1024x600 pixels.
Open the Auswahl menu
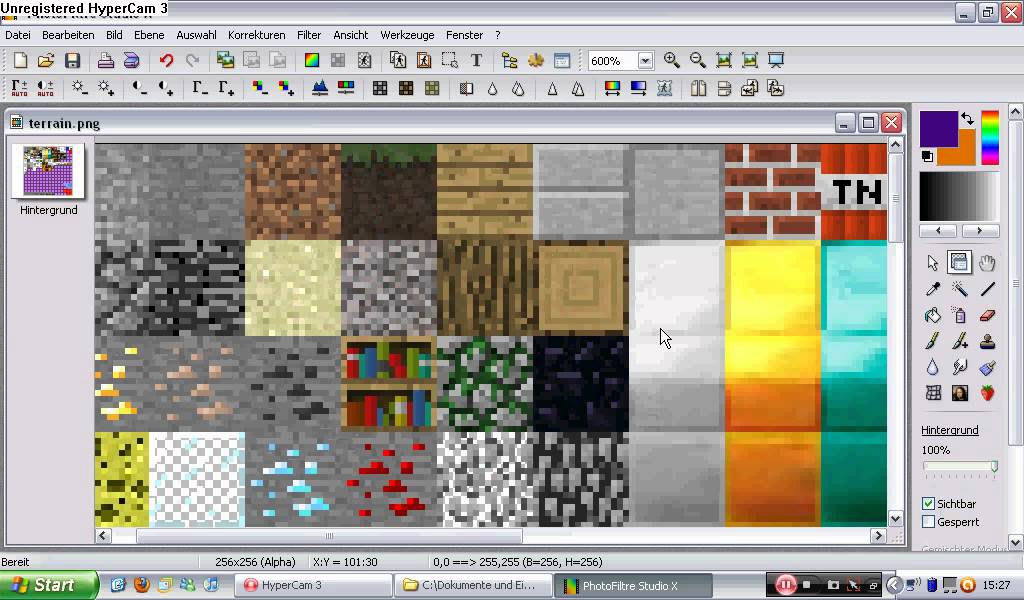click(x=196, y=35)
